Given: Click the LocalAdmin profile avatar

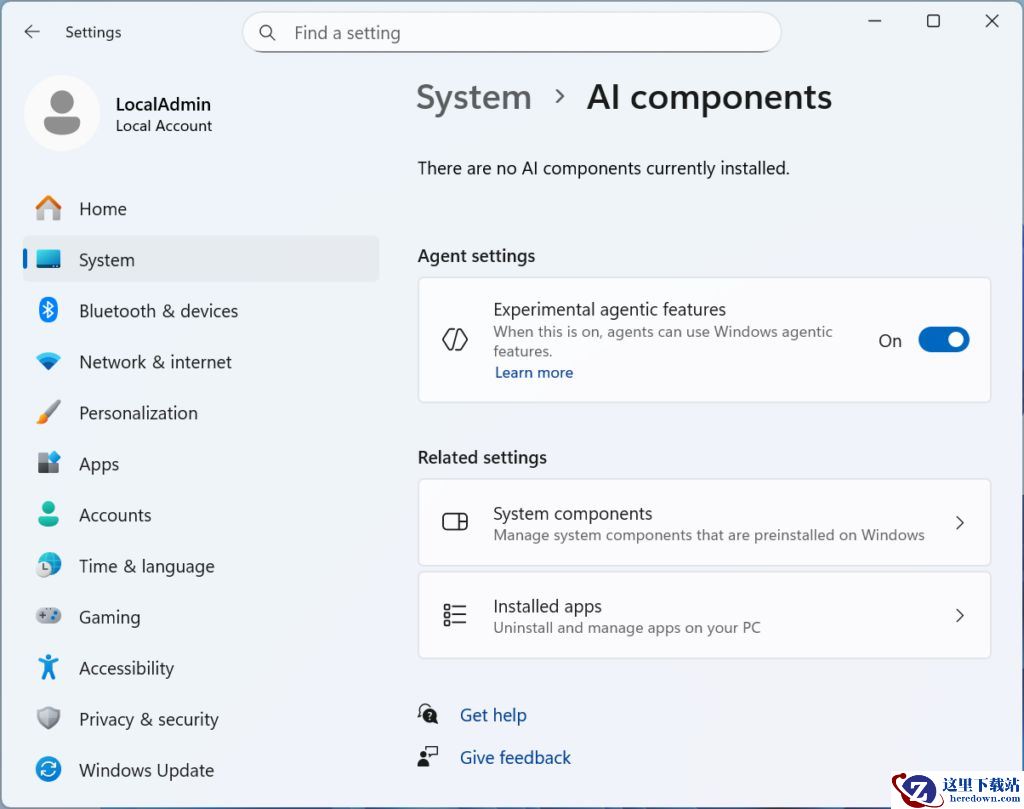Looking at the screenshot, I should click(62, 113).
